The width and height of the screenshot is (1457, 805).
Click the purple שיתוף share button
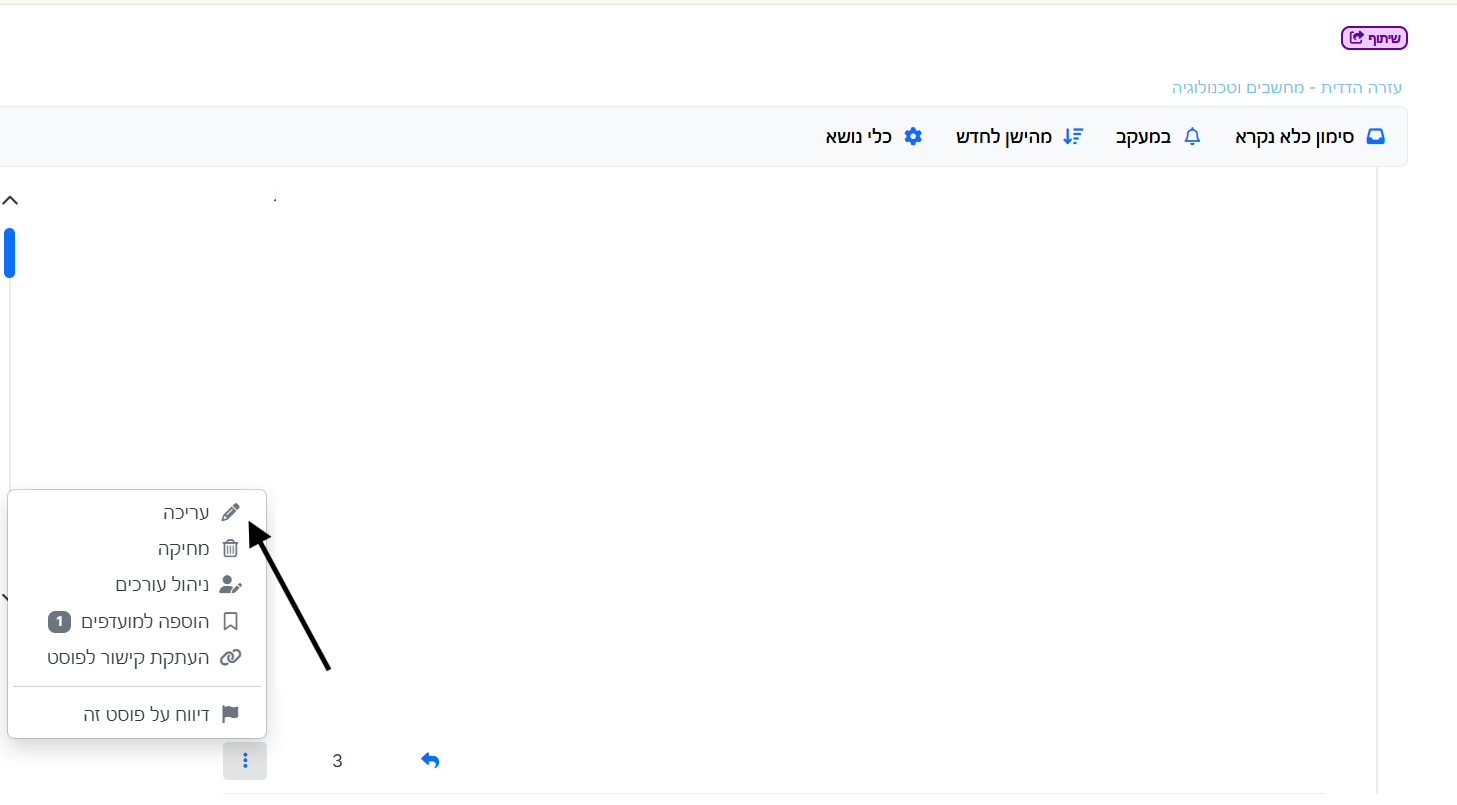(1374, 38)
